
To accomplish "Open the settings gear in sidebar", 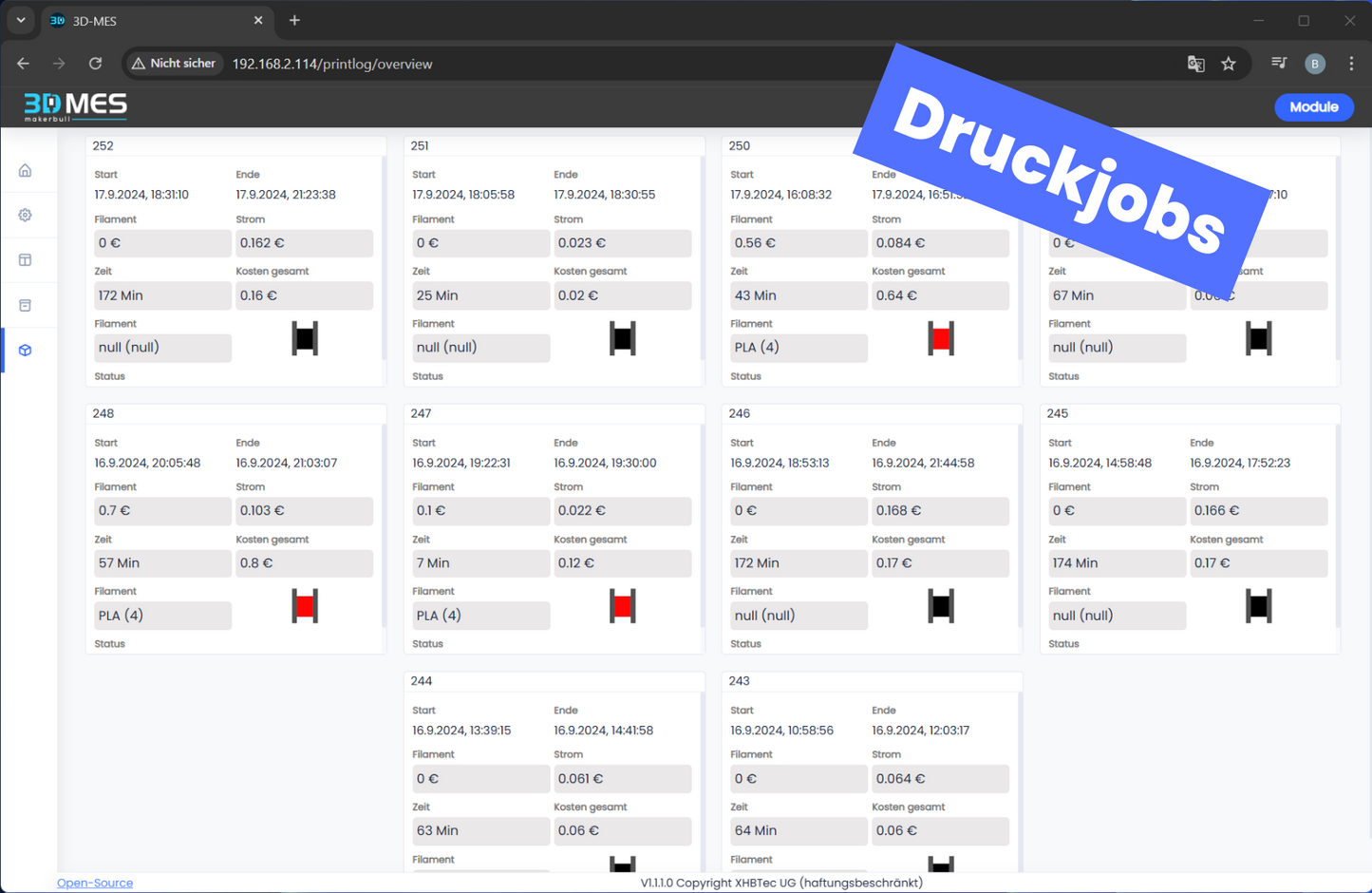I will [x=26, y=215].
